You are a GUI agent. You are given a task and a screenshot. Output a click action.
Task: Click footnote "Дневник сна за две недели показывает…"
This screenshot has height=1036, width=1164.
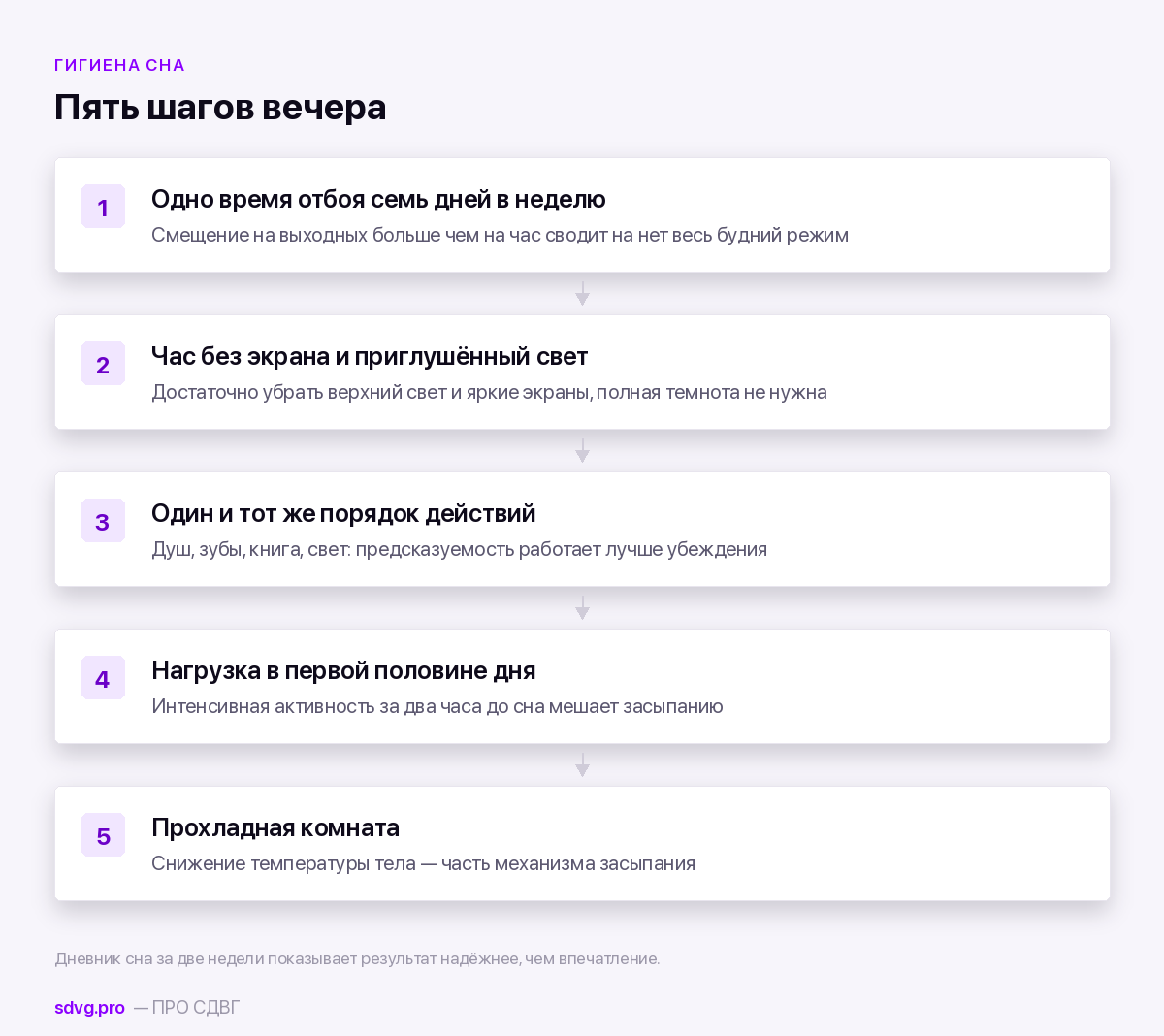coord(357,958)
